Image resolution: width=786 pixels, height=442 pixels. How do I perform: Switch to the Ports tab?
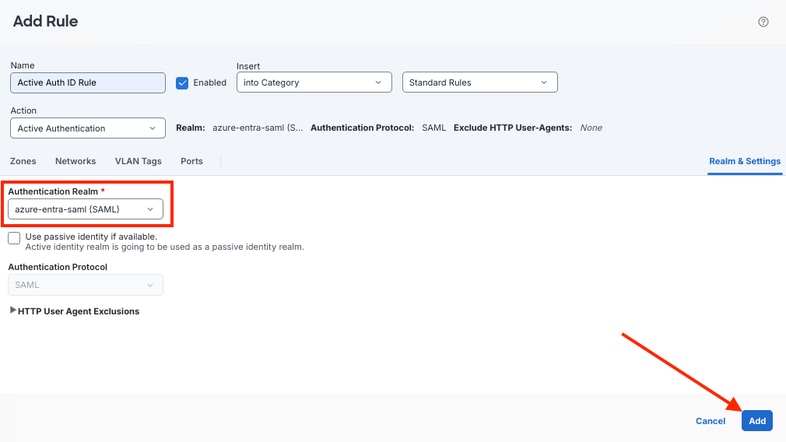click(191, 161)
